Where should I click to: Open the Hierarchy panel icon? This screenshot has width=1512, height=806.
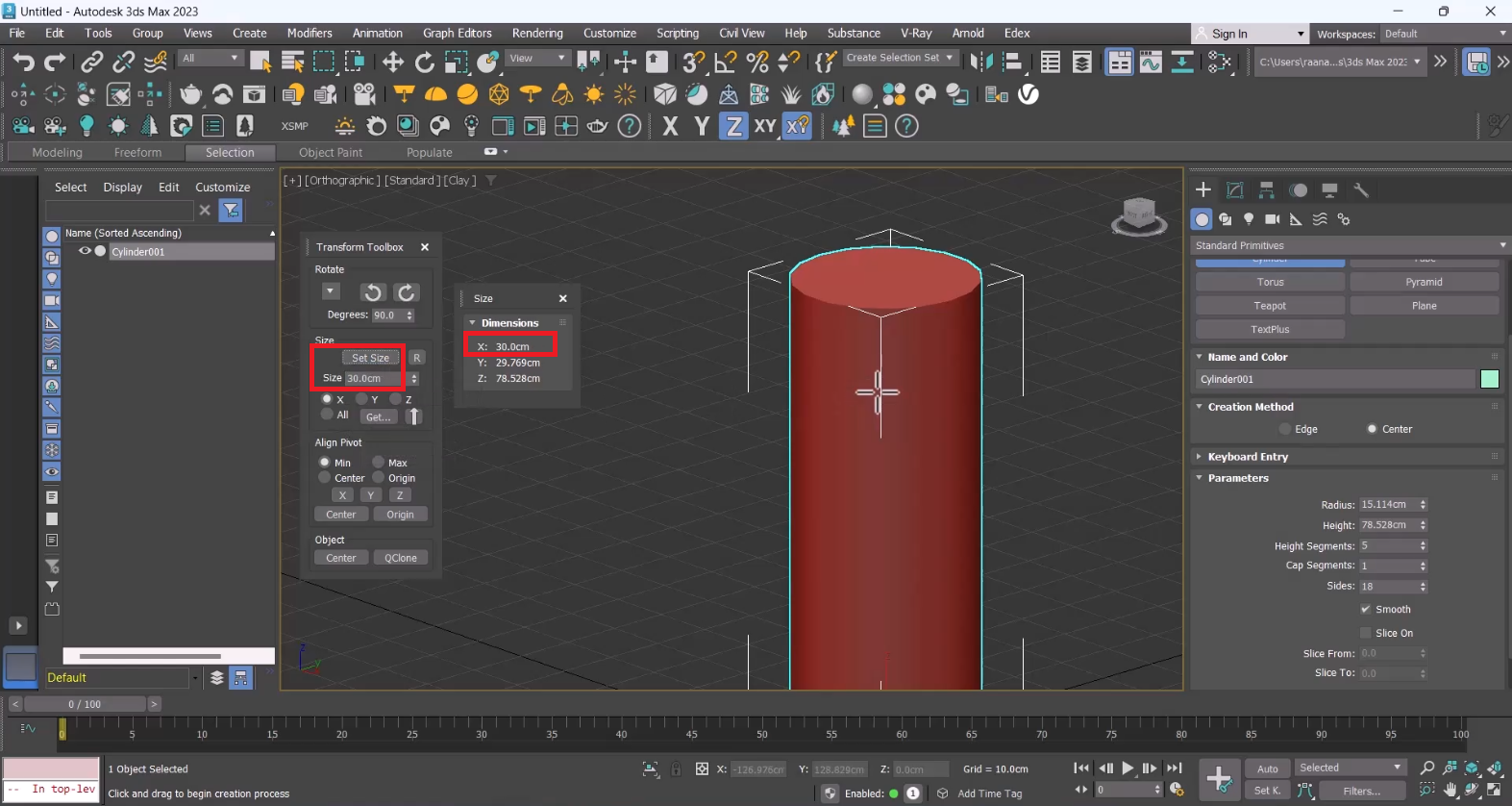pos(1267,190)
